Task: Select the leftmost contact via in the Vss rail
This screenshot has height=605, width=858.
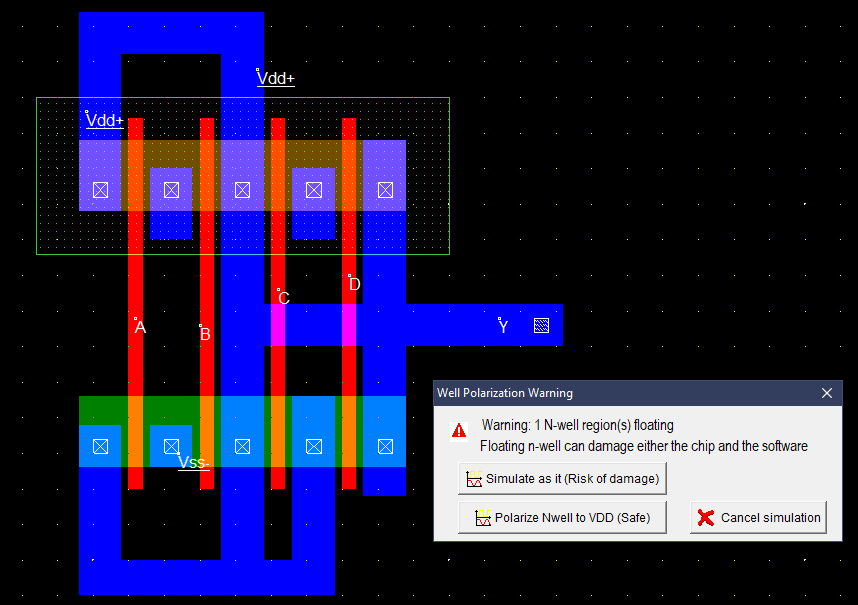Action: (100, 446)
